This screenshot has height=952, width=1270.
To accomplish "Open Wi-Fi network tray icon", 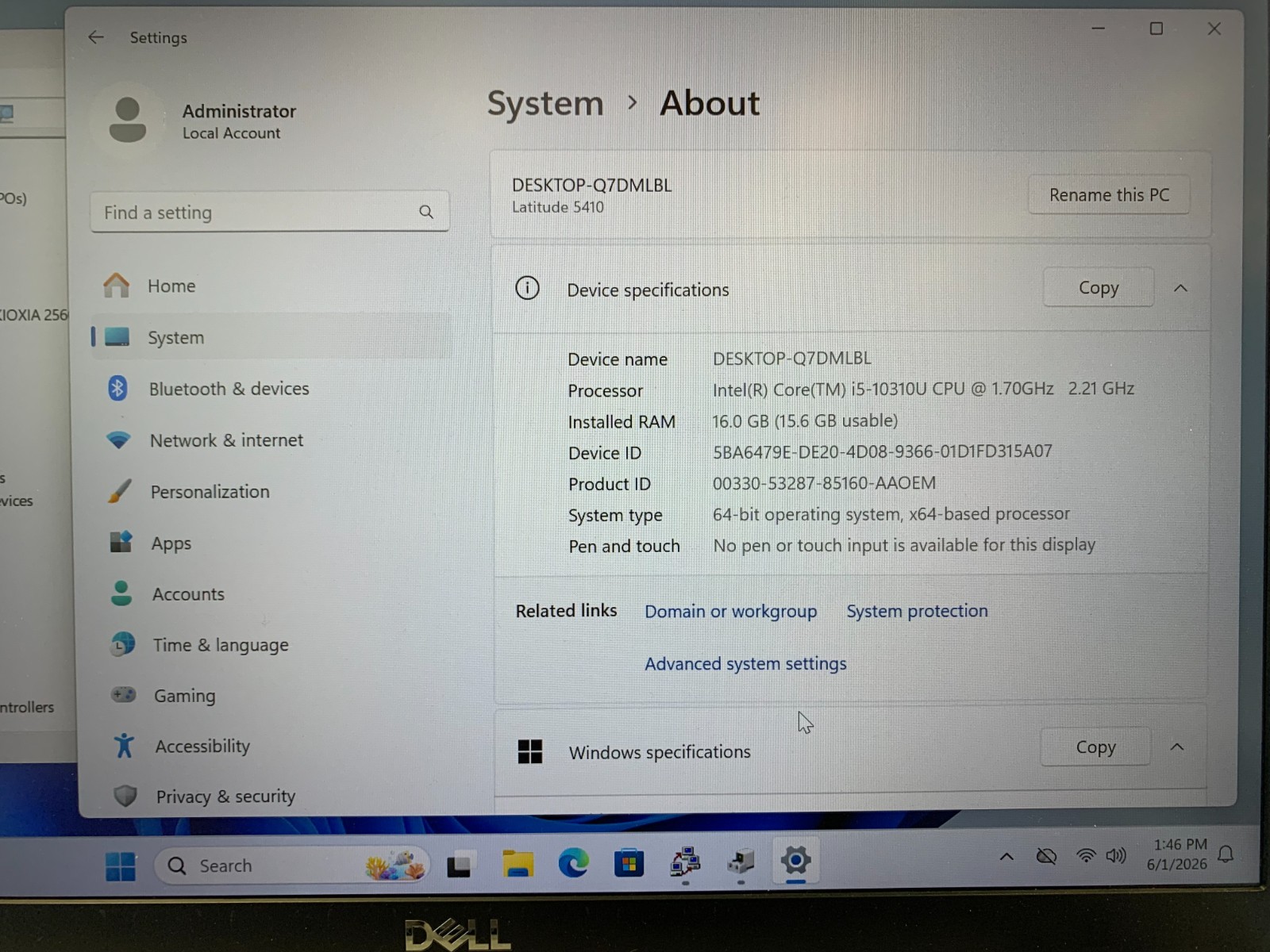I will (1085, 855).
